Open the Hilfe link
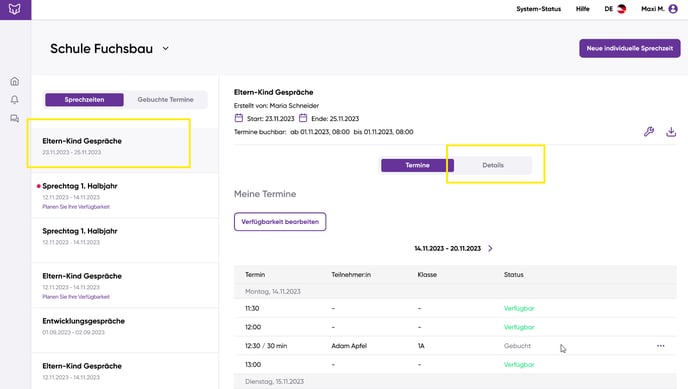 click(583, 9)
